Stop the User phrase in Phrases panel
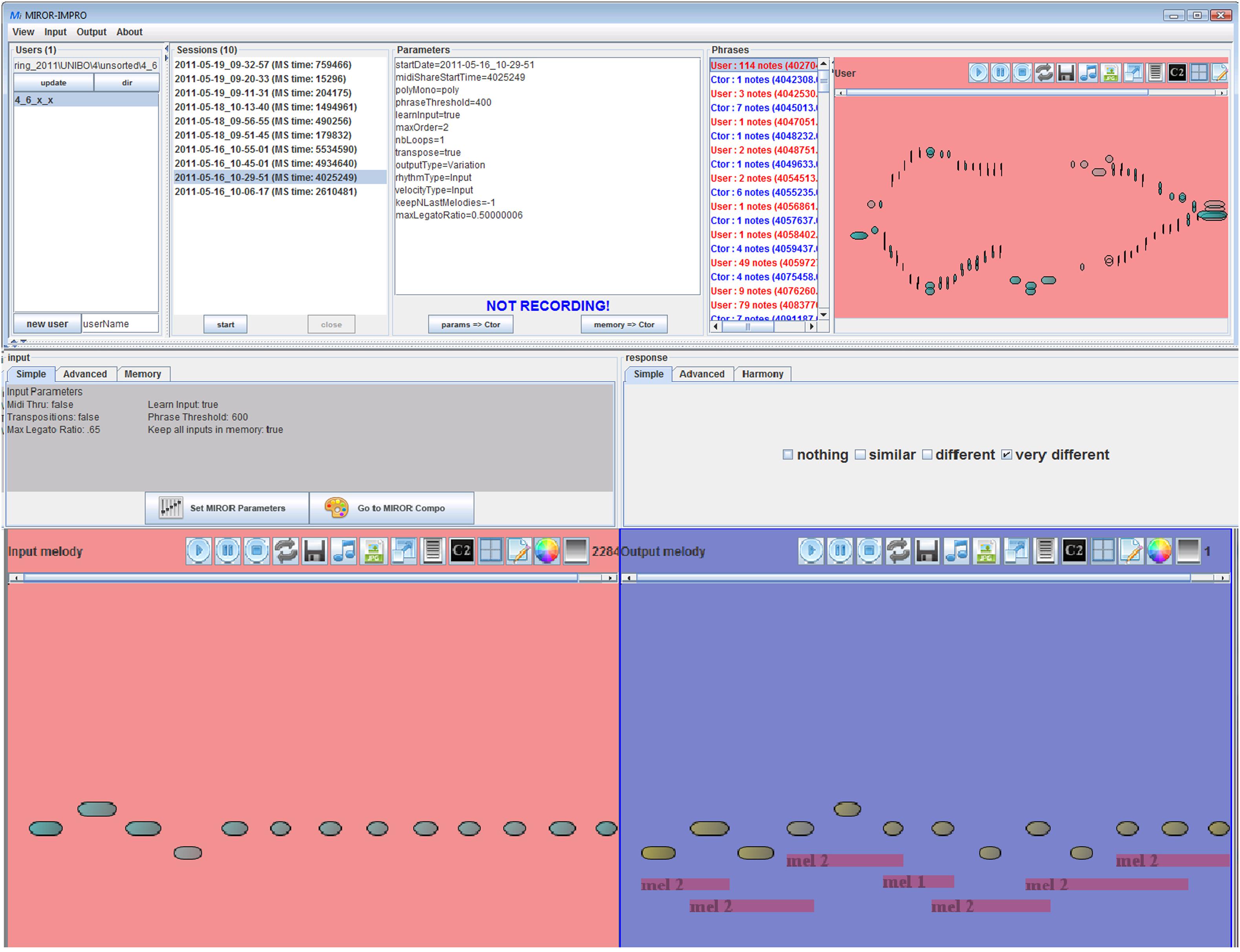Viewport: 1240px width, 952px height. (1022, 72)
